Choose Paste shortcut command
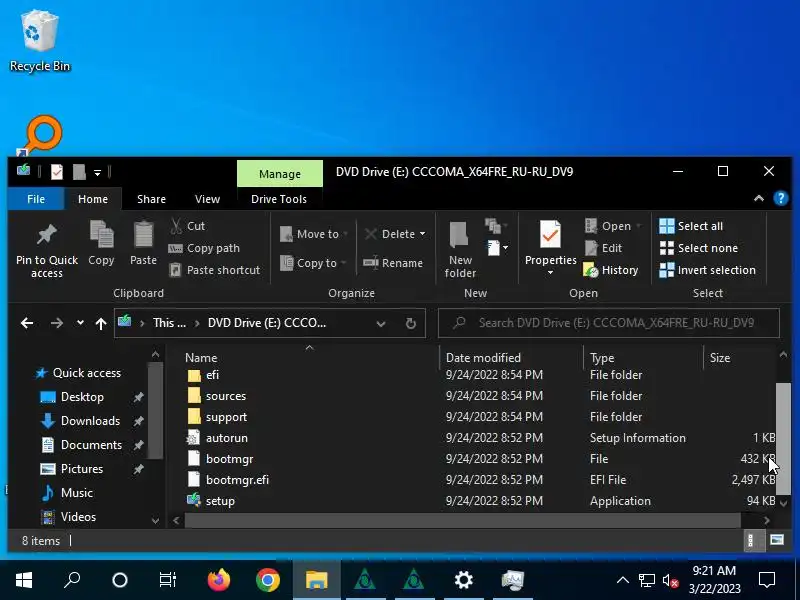 point(215,270)
